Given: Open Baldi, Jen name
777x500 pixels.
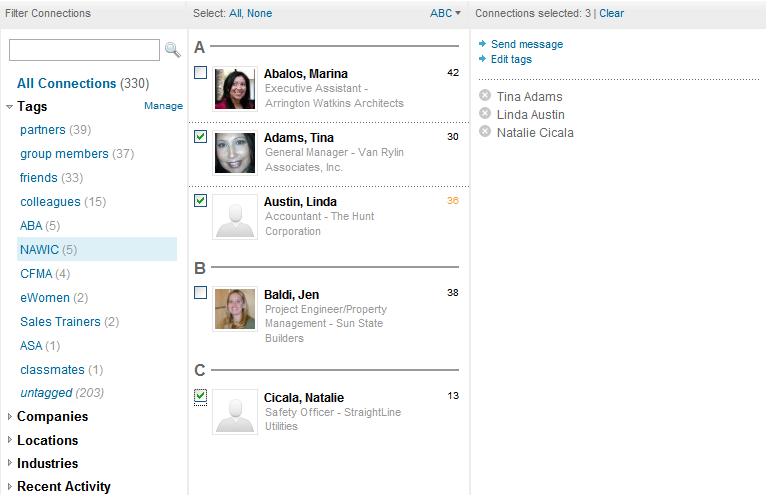Looking at the screenshot, I should pos(291,294).
